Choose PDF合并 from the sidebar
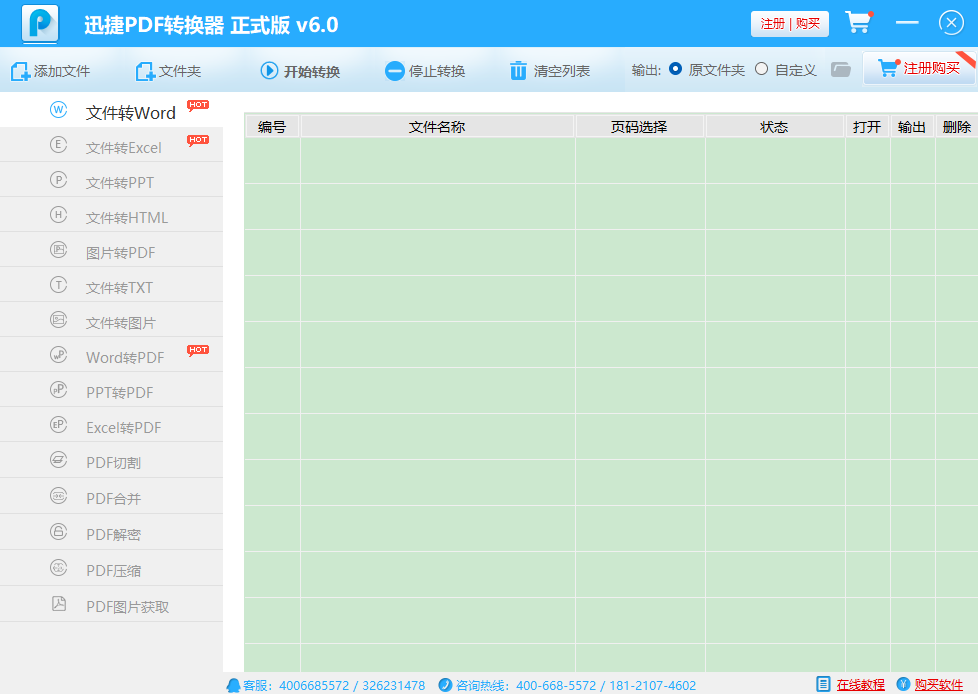Screen dimensions: 978x694 pyautogui.click(x=113, y=497)
